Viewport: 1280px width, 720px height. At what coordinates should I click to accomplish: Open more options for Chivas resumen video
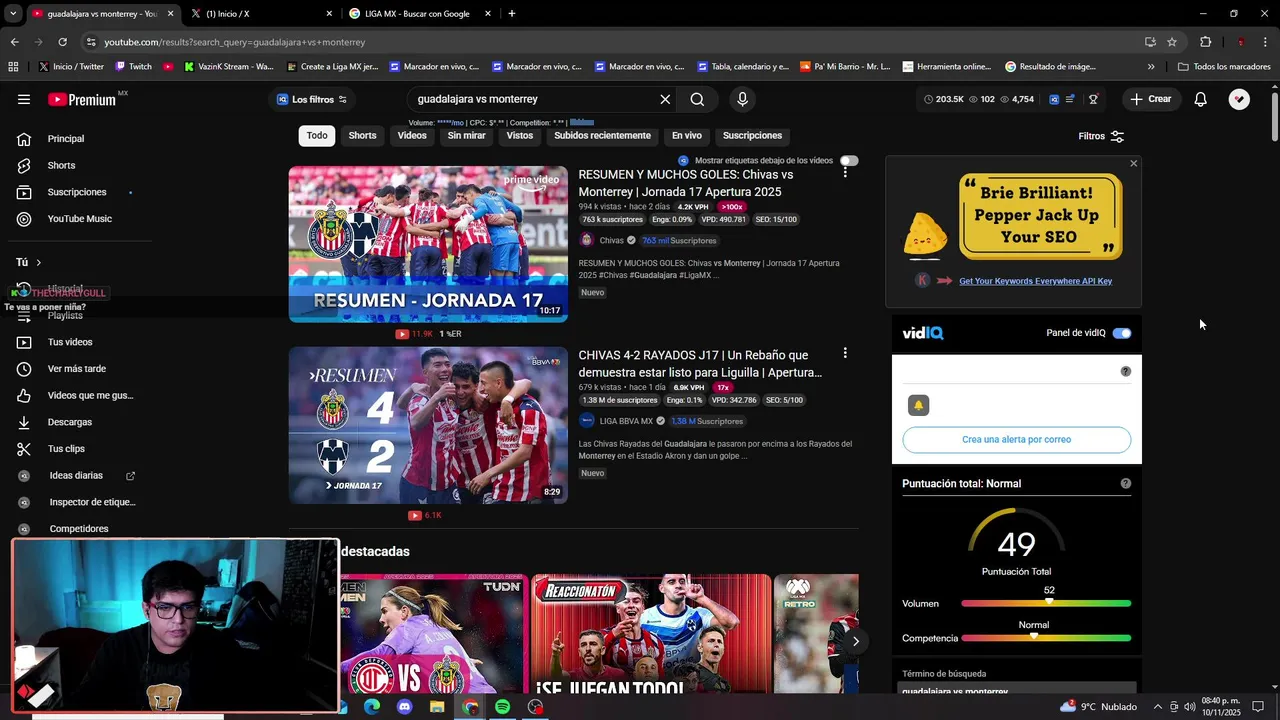[845, 172]
